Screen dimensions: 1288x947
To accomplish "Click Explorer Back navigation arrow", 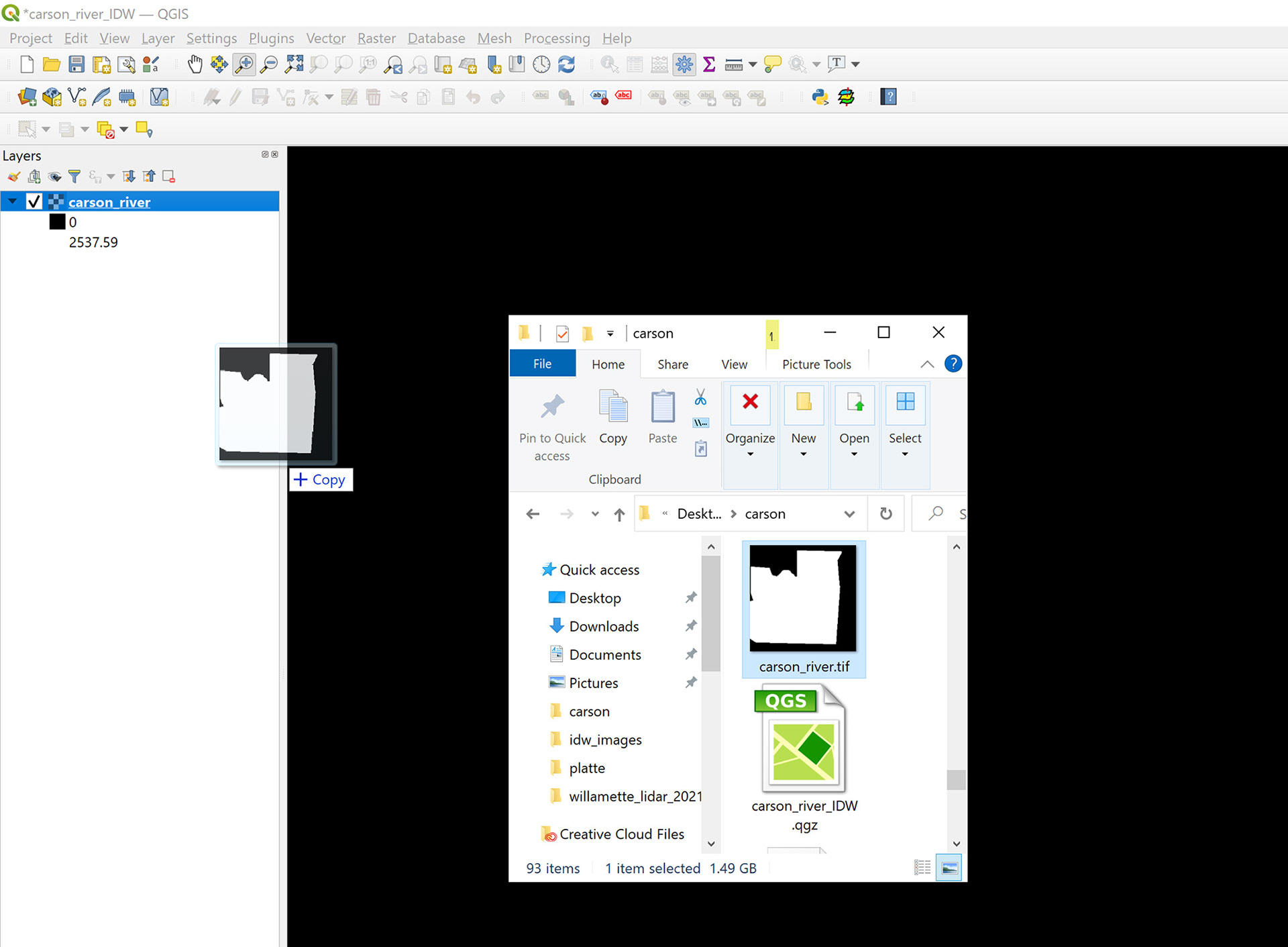I will coord(533,514).
